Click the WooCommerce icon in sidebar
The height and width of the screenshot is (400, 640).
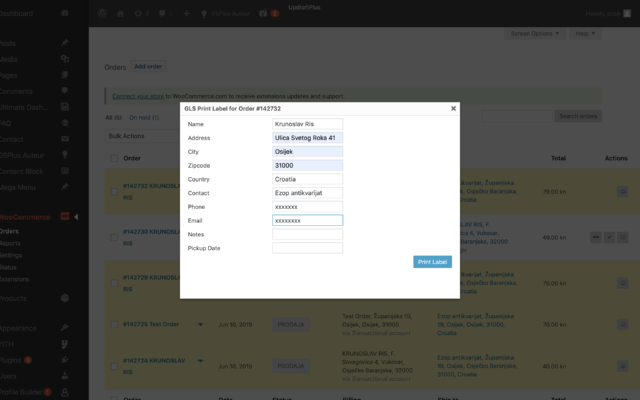(x=64, y=216)
